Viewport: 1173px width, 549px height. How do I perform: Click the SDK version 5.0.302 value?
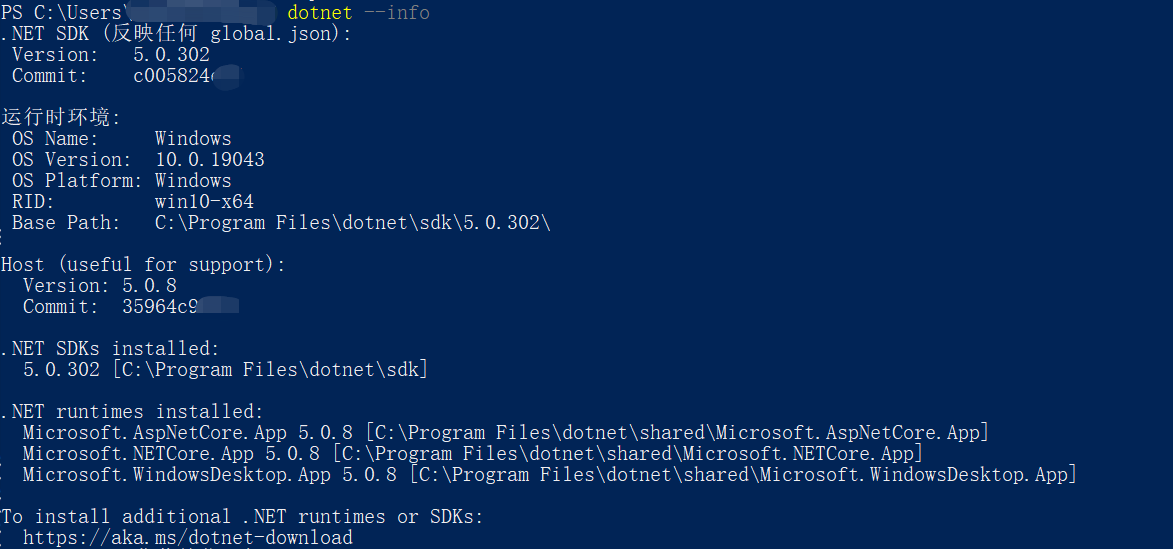pyautogui.click(x=171, y=55)
